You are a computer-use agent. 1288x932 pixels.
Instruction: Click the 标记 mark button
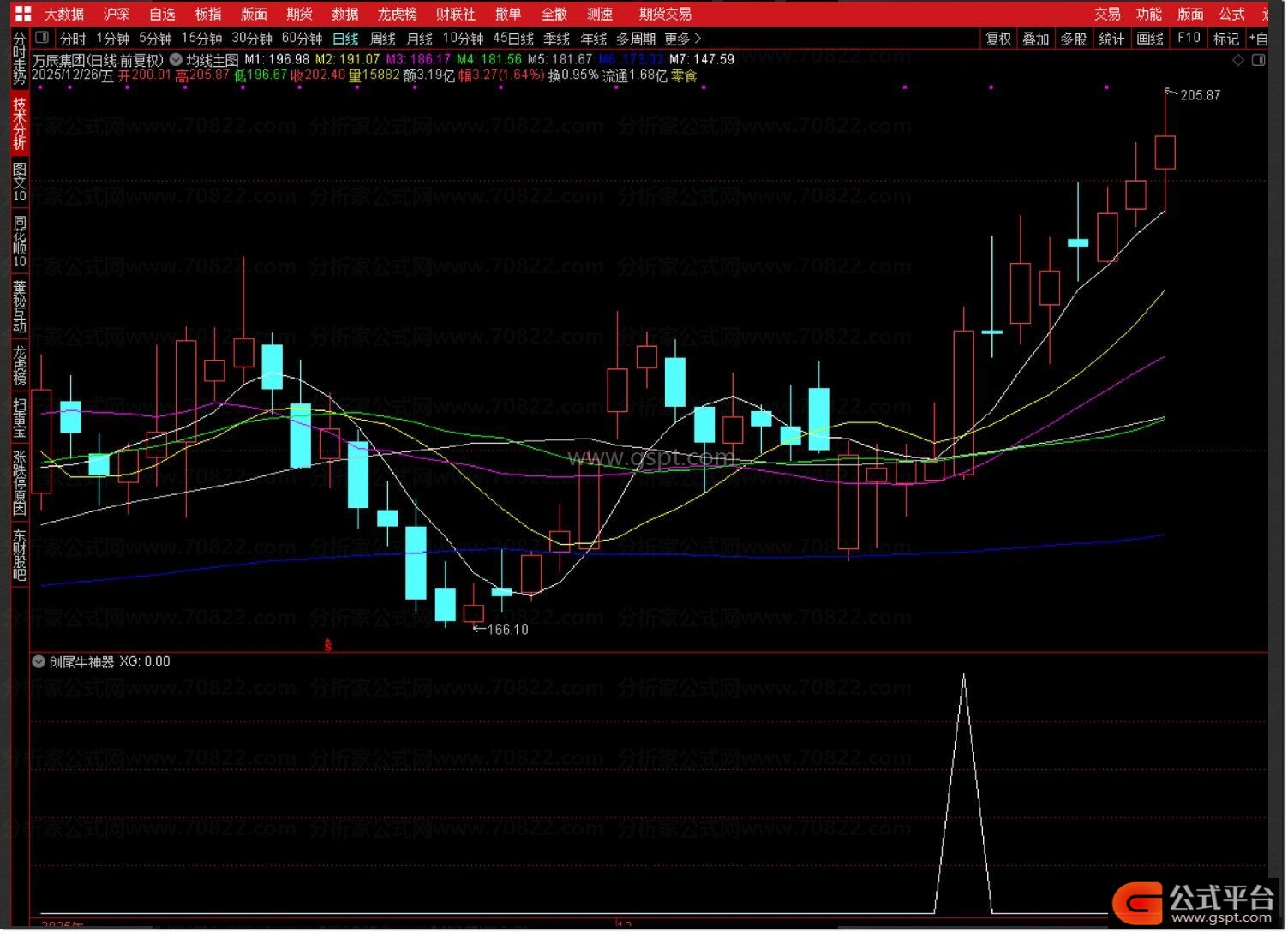tap(1226, 39)
